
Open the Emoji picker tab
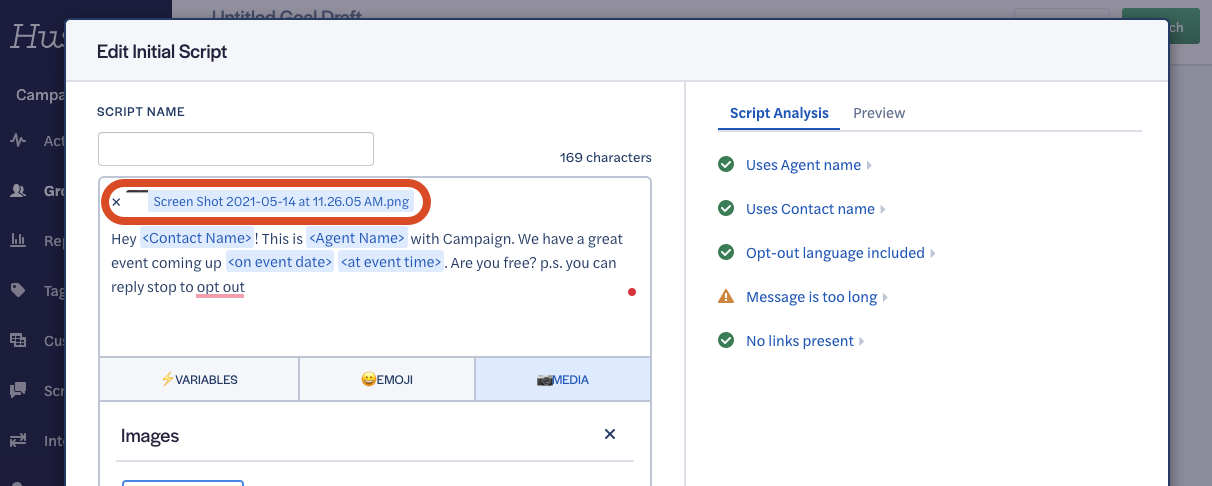(387, 380)
